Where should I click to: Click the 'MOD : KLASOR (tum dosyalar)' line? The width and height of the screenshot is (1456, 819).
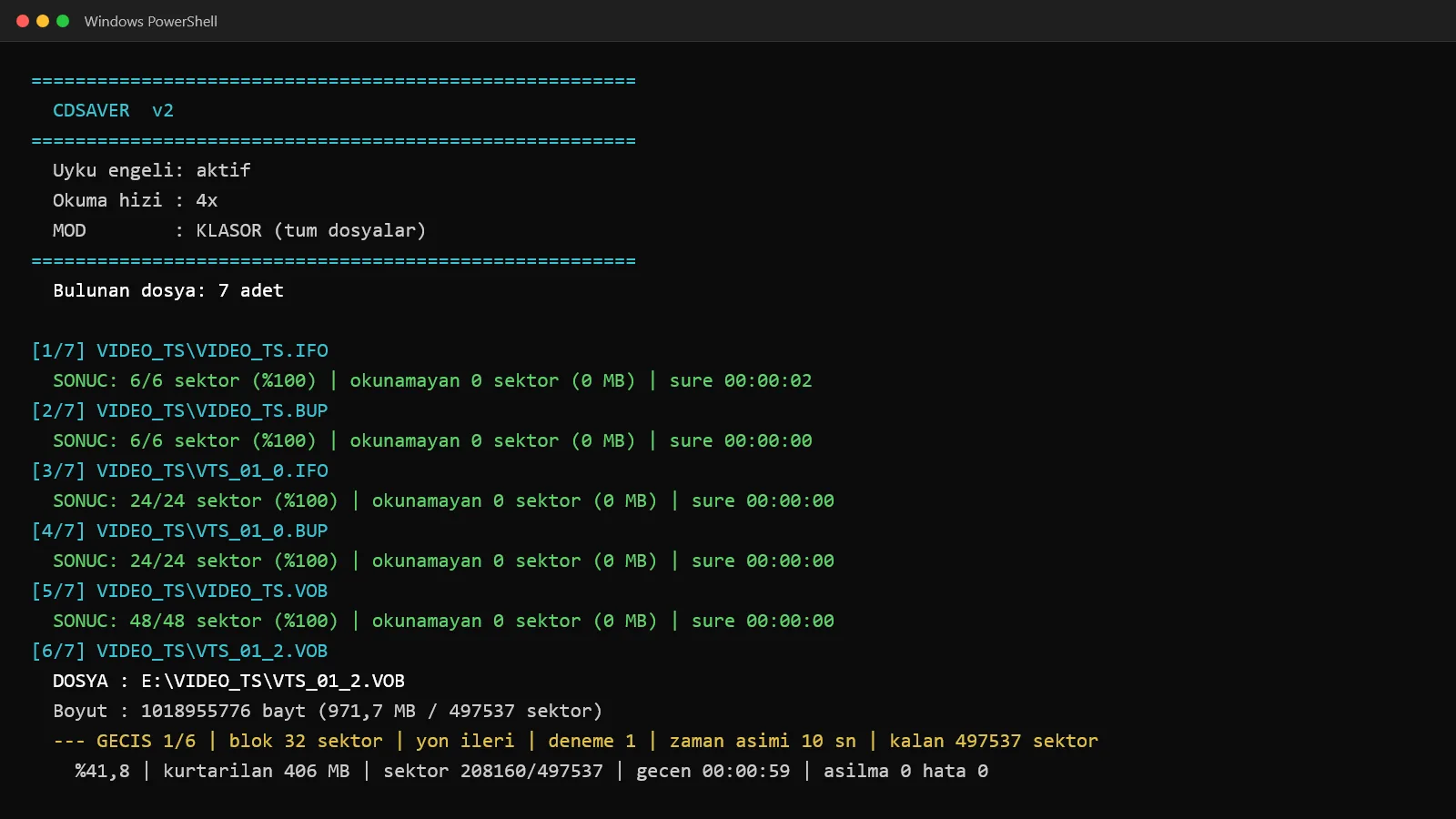click(239, 230)
